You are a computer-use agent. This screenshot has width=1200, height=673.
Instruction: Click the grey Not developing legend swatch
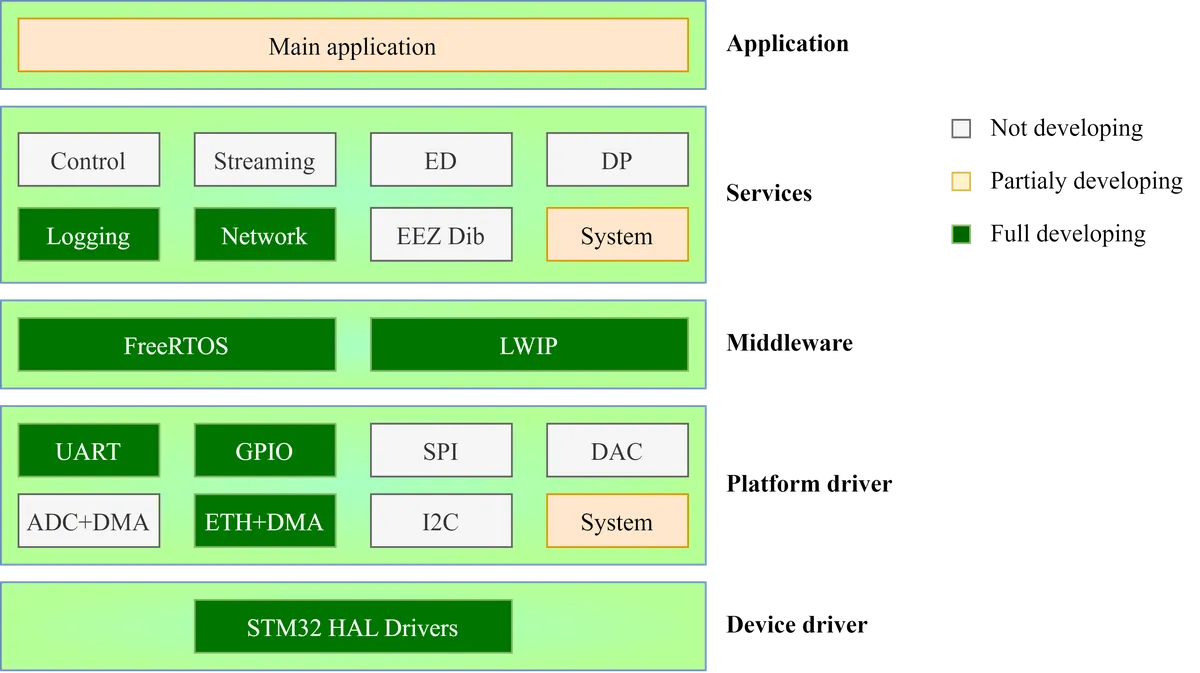961,129
